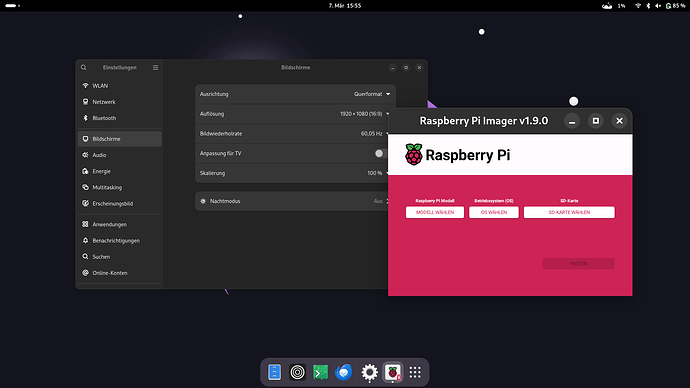Click the Bildschirme window title
Screen dimensions: 690x388
click(x=296, y=67)
